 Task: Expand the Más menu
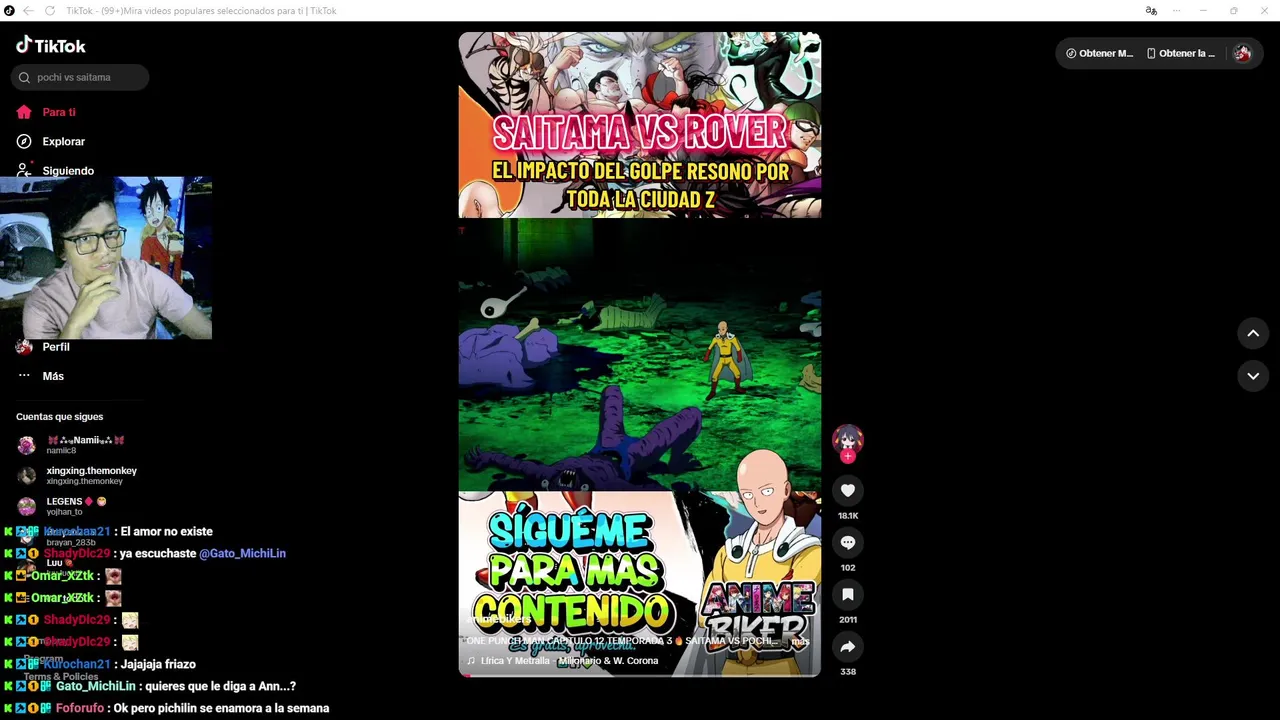pos(53,376)
